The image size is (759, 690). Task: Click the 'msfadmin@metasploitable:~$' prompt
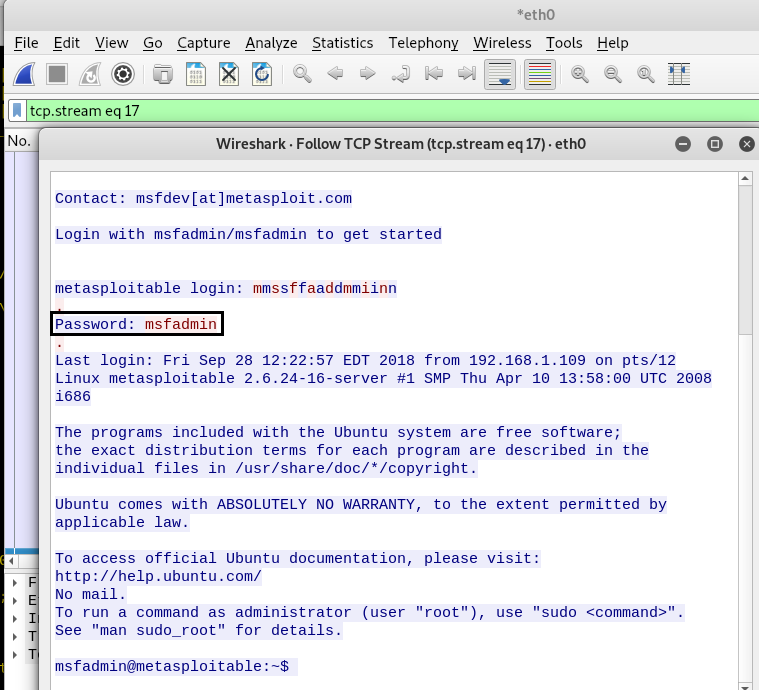pos(172,666)
